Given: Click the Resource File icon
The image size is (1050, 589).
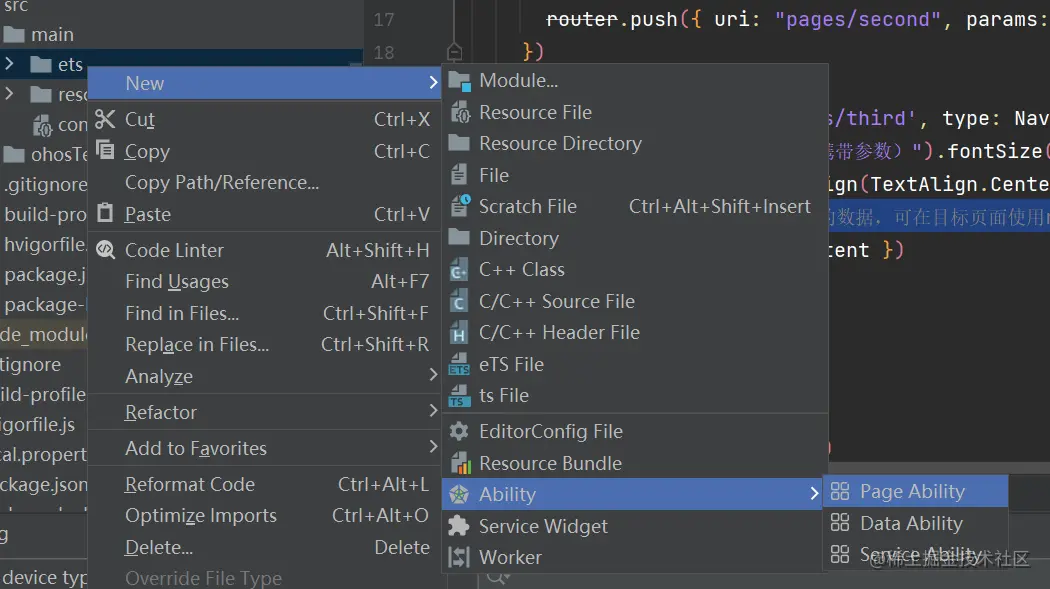Looking at the screenshot, I should point(459,112).
